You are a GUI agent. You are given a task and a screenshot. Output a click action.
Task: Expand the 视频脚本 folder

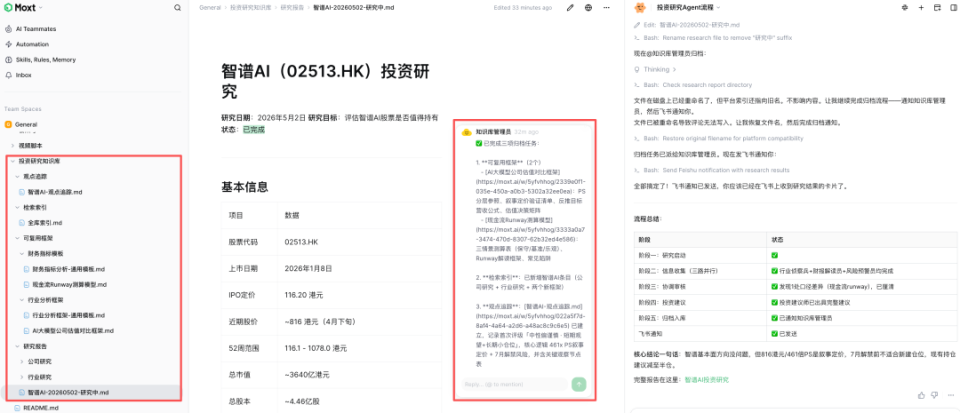13,146
